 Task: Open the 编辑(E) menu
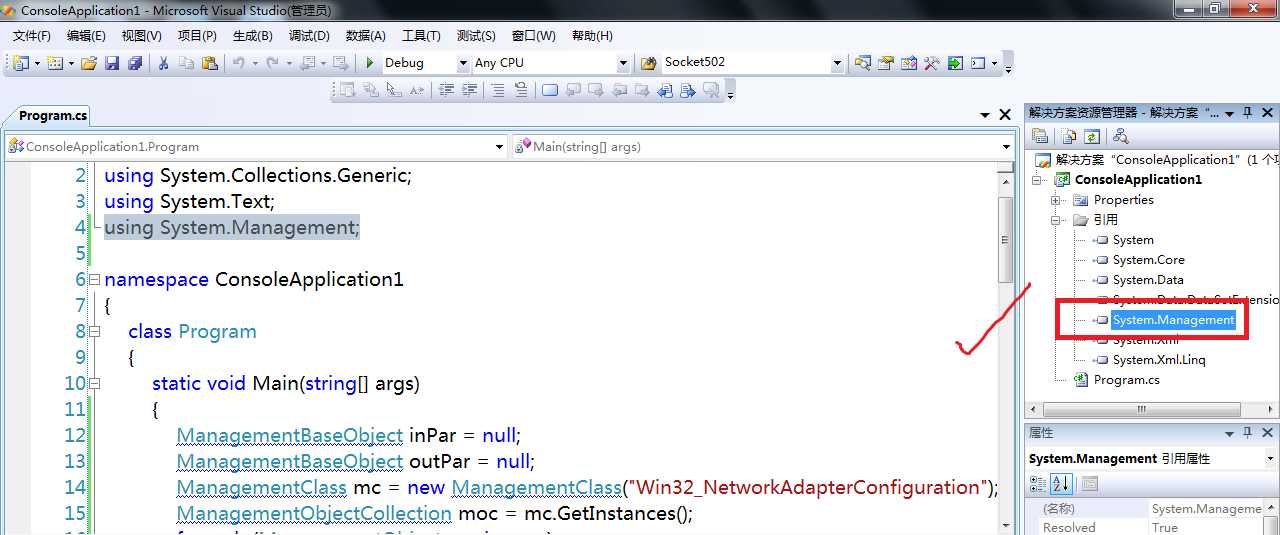tap(86, 36)
